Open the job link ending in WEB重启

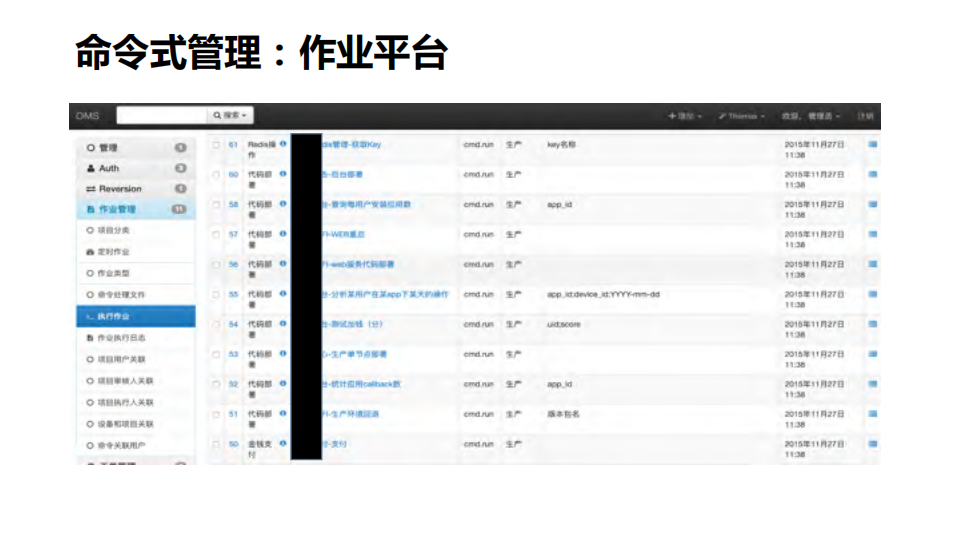[344, 235]
